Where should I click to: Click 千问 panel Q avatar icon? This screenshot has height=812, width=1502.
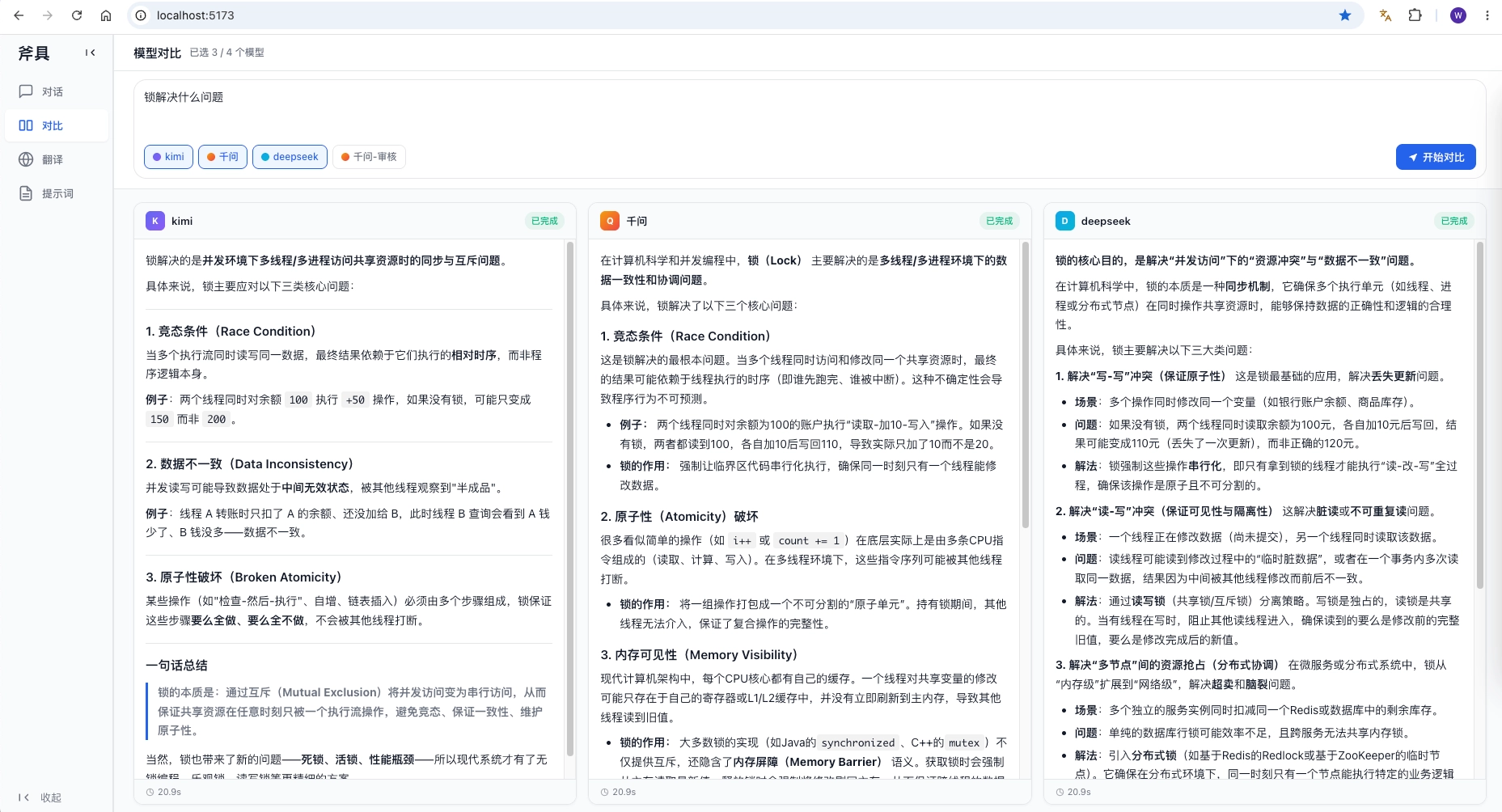[x=610, y=221]
